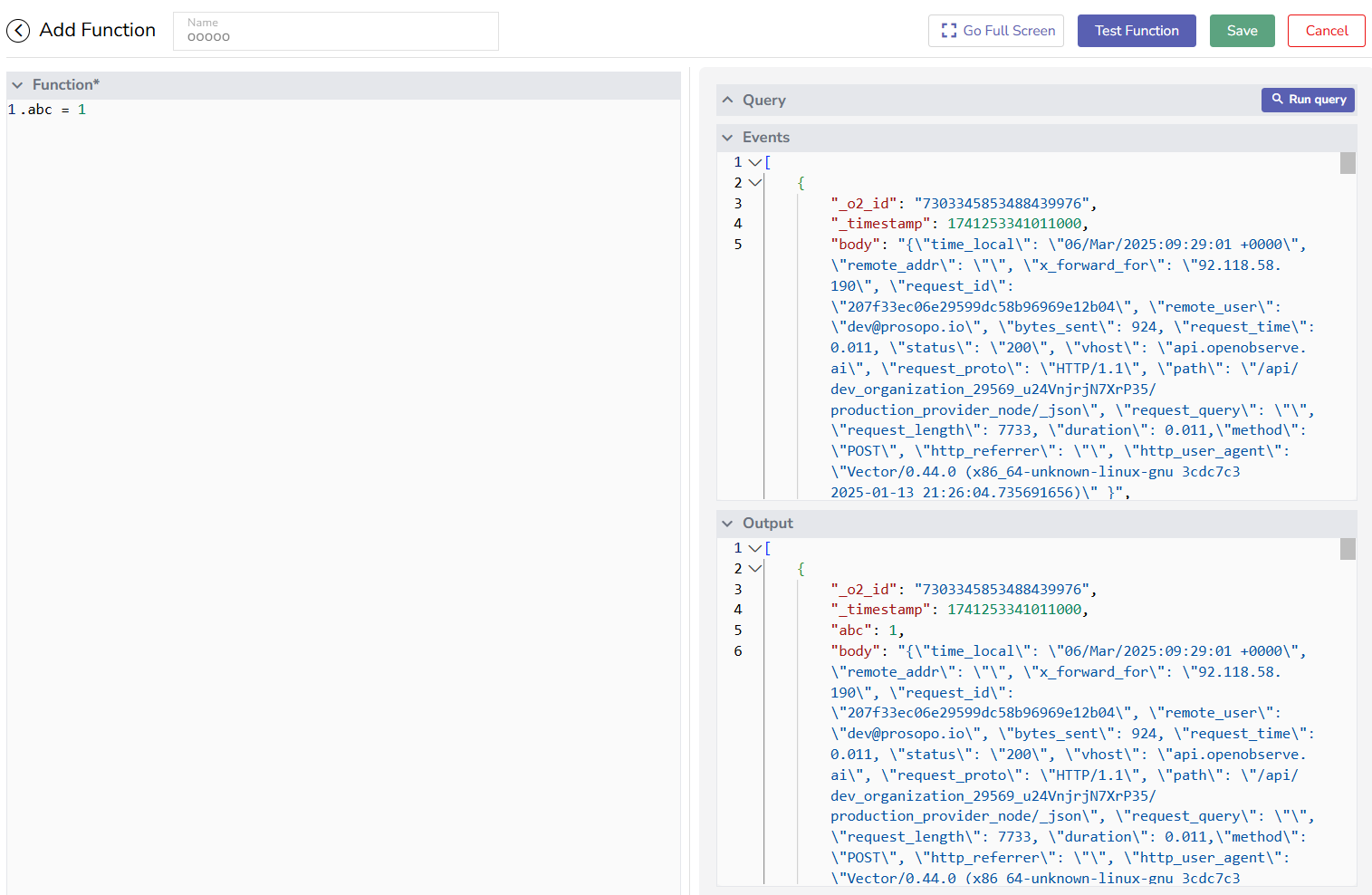1372x895 pixels.
Task: Click line number 3 in the Output editor
Action: [737, 588]
